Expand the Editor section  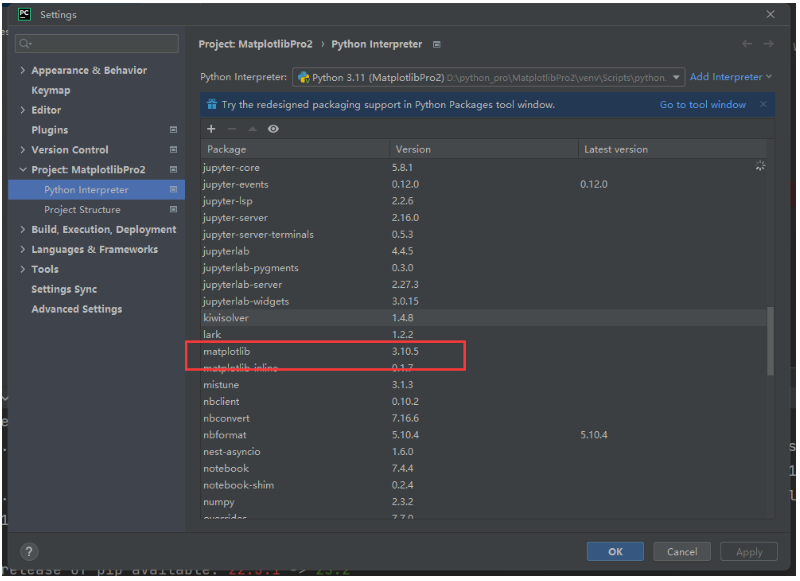tap(22, 110)
